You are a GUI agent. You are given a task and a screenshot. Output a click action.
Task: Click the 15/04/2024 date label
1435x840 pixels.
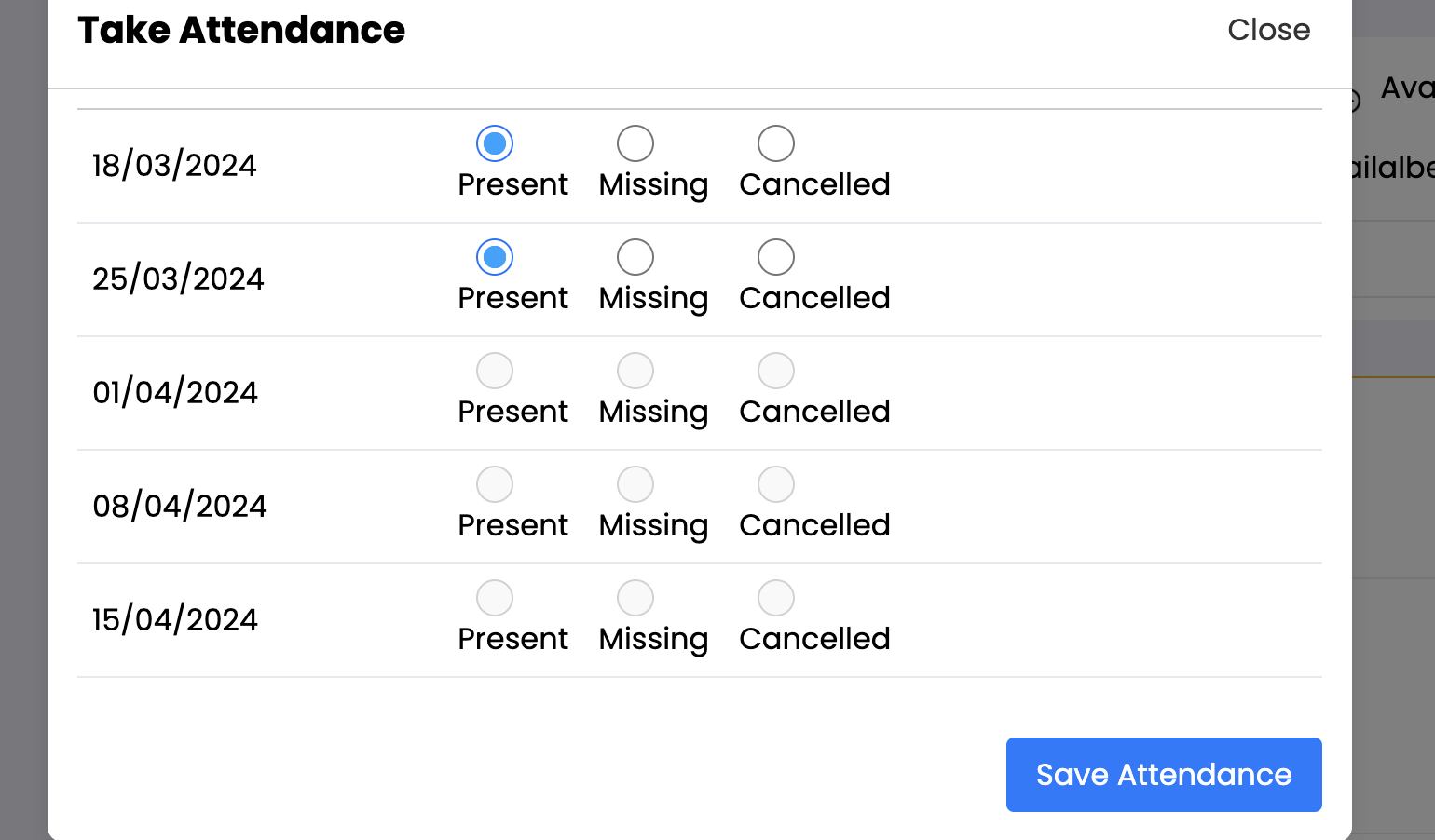(175, 620)
